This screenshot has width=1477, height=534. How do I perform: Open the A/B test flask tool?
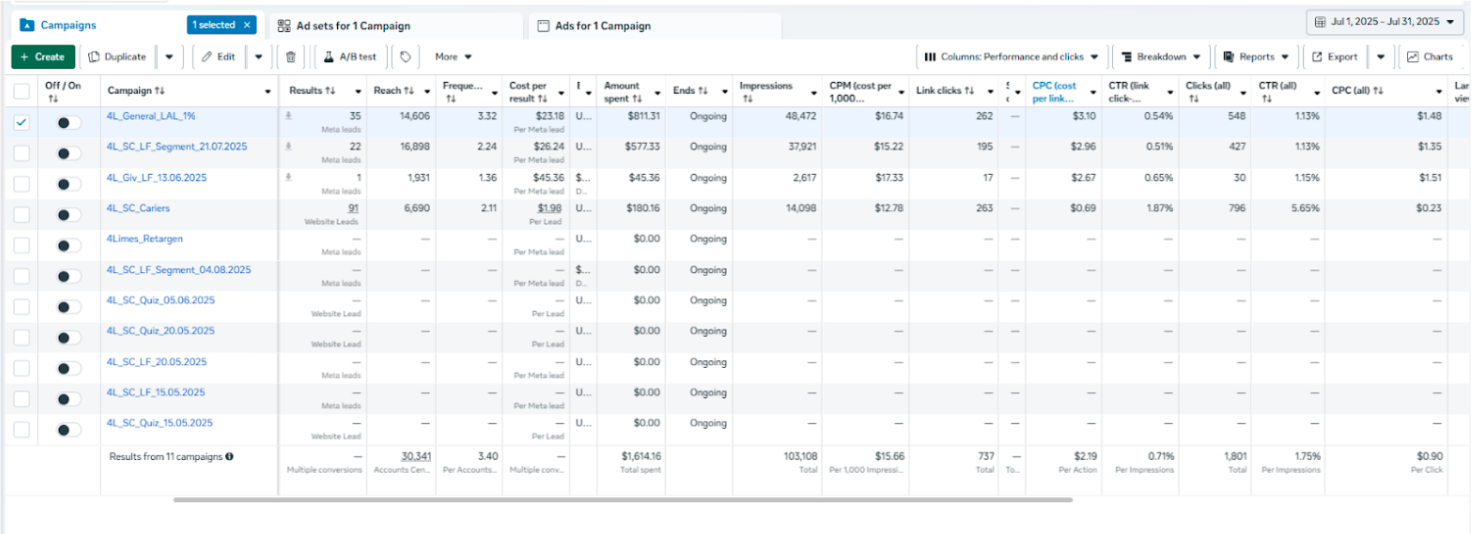350,57
